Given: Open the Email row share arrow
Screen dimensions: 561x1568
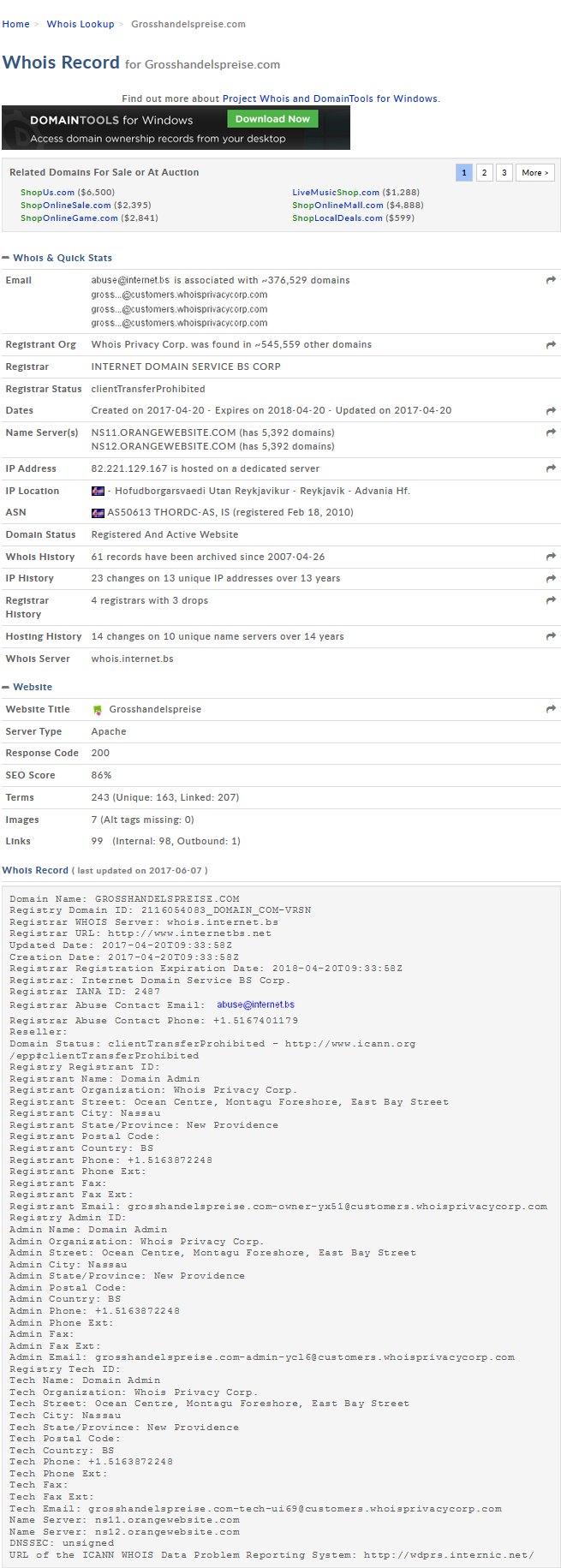Looking at the screenshot, I should click(551, 280).
